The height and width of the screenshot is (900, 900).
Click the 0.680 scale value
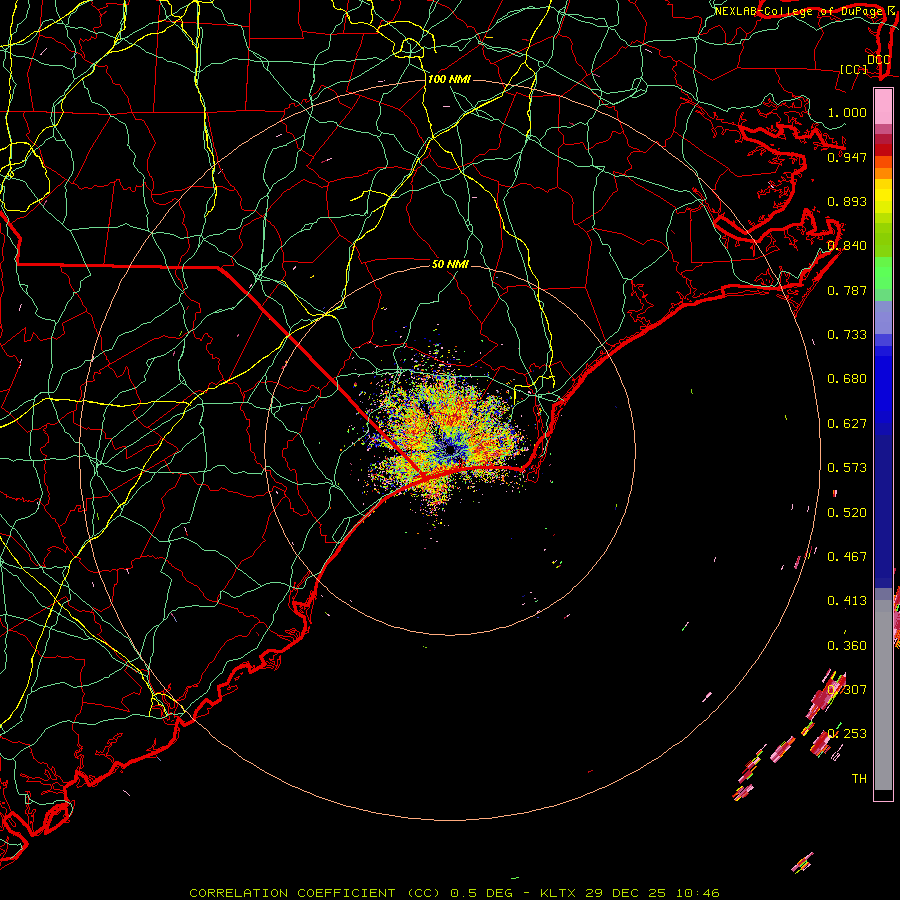tap(847, 379)
